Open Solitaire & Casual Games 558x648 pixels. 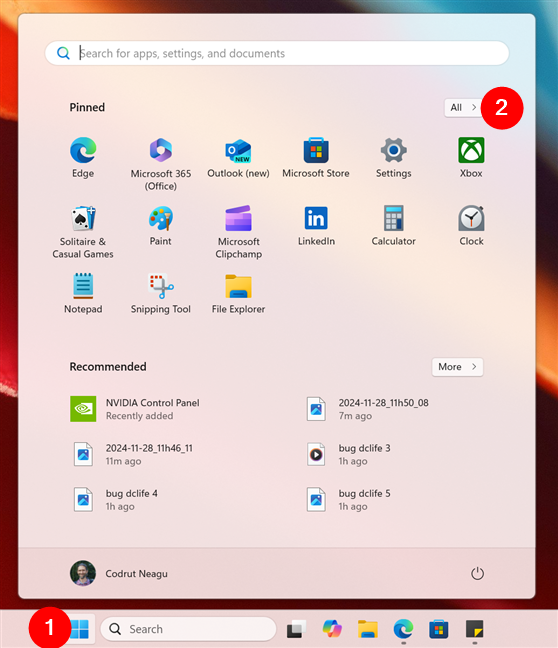[83, 232]
